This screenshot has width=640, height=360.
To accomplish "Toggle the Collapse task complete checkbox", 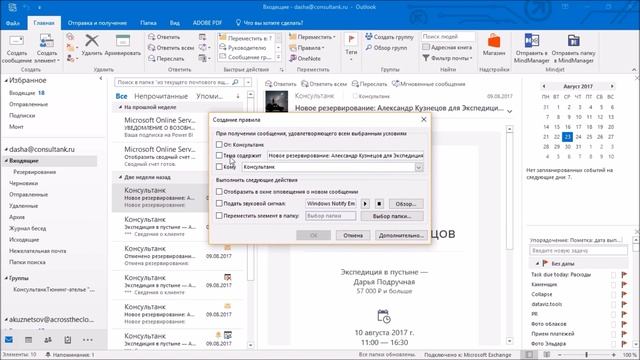I will [x=613, y=294].
